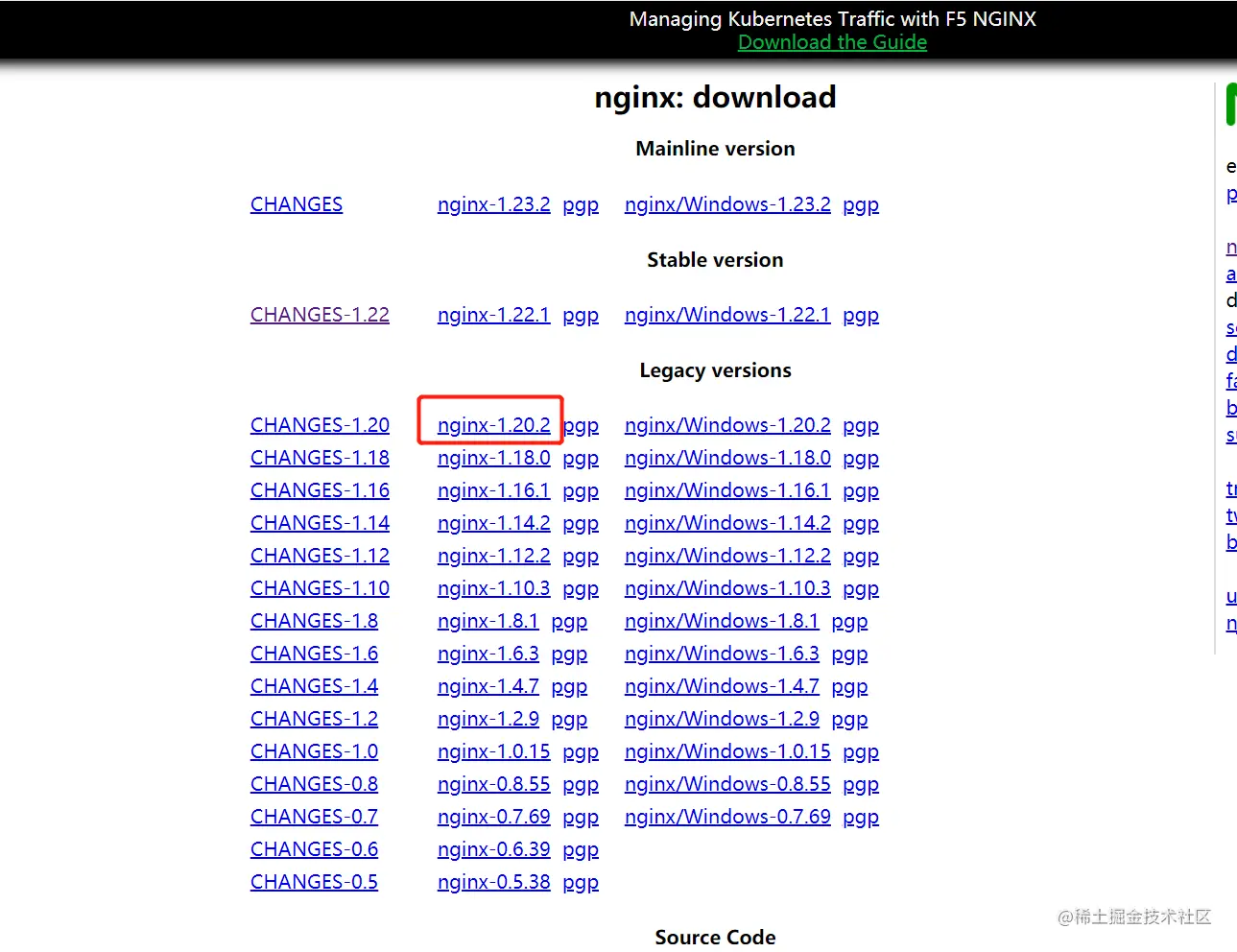
Task: Open the CHANGES-1.10 link
Action: pyautogui.click(x=320, y=588)
